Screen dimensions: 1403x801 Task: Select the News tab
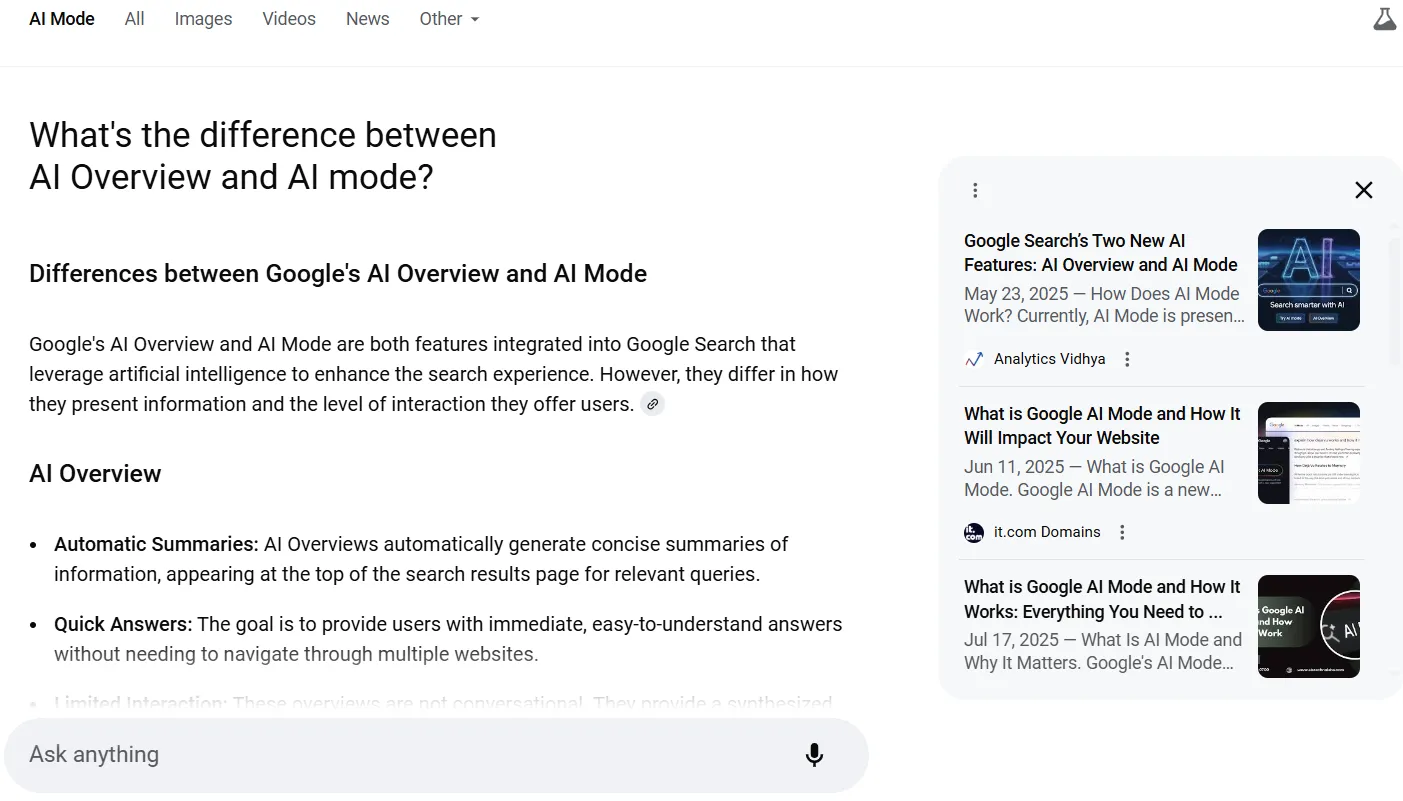(x=367, y=18)
